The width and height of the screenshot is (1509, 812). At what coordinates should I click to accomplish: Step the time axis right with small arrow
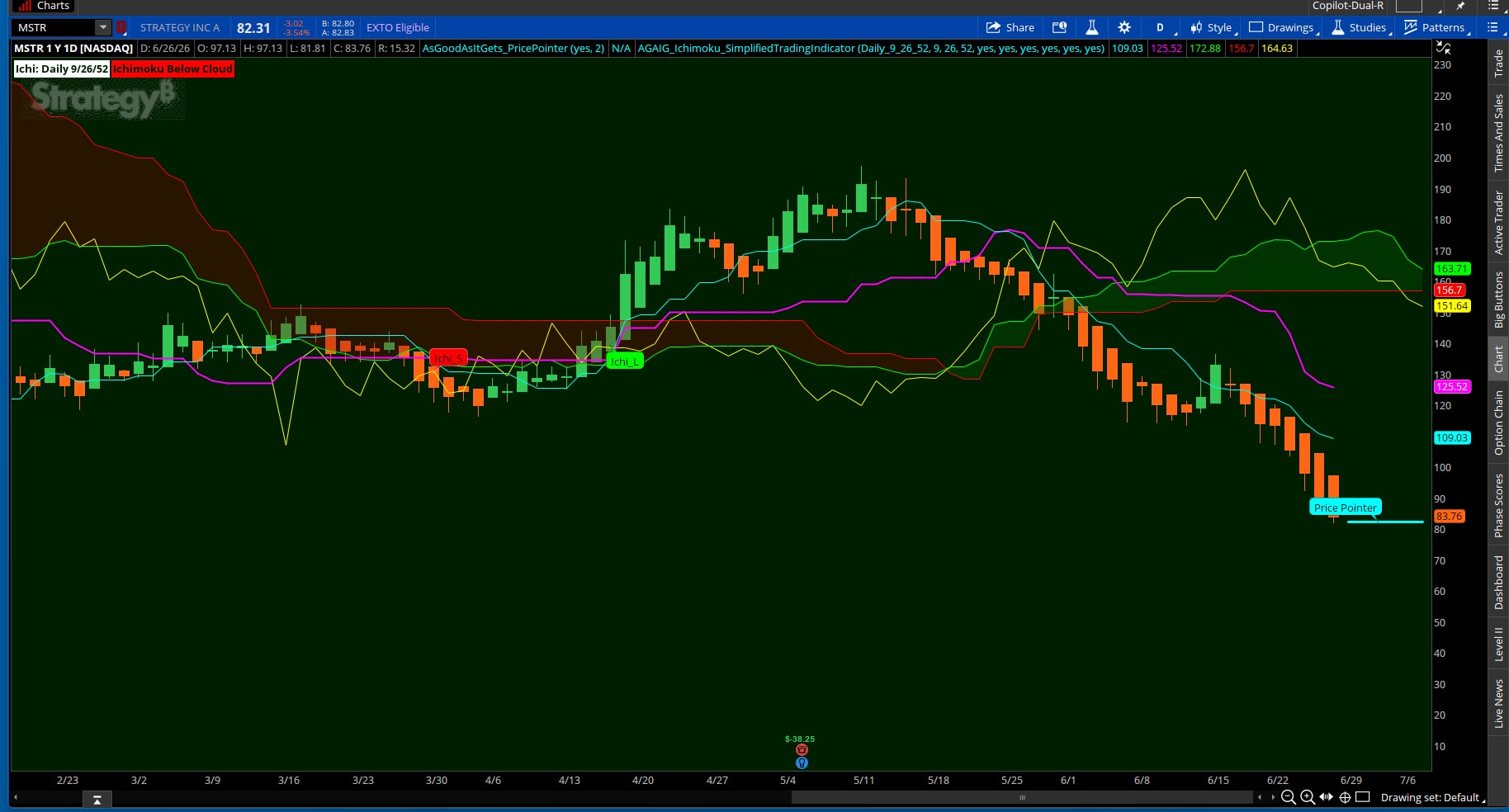pos(1273,797)
